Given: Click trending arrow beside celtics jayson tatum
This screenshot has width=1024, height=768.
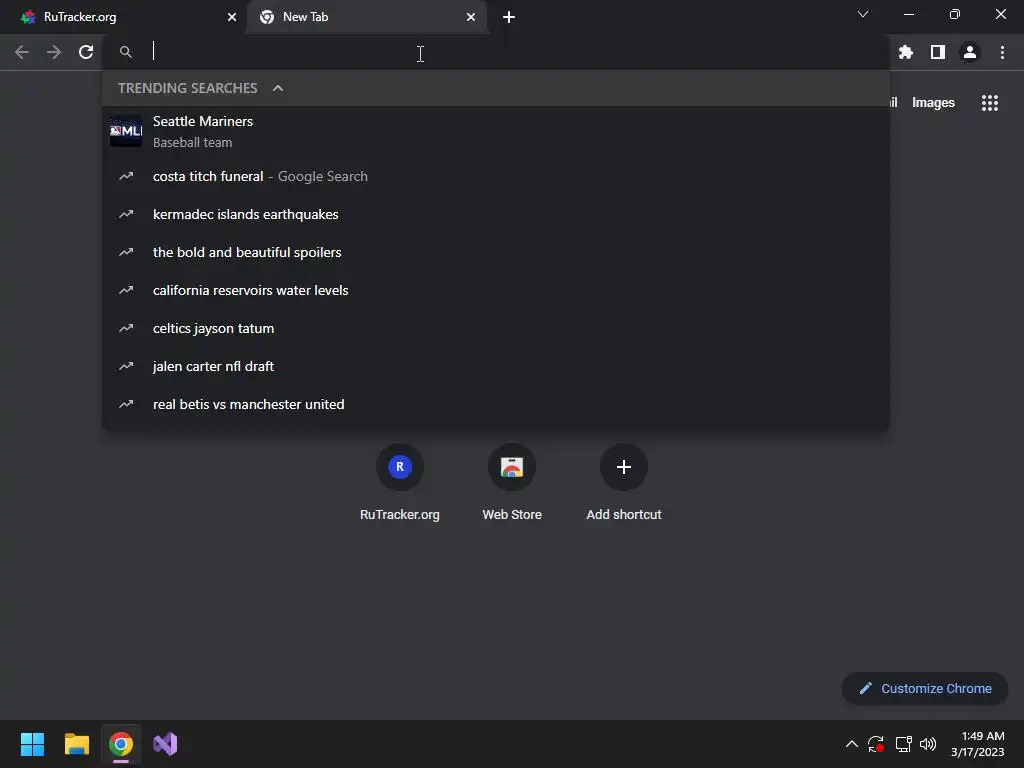Looking at the screenshot, I should click(x=126, y=328).
